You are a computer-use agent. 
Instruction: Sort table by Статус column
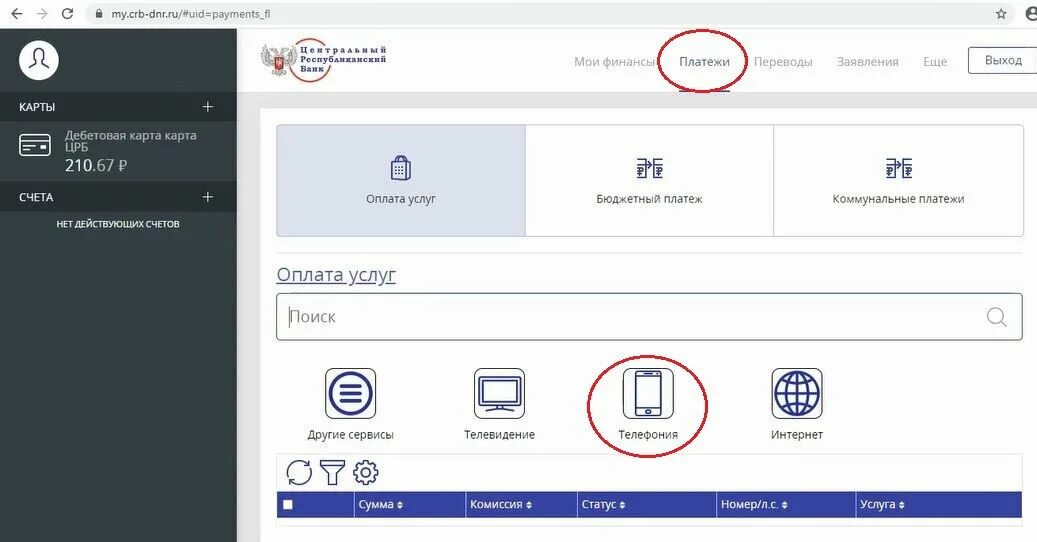tap(603, 504)
